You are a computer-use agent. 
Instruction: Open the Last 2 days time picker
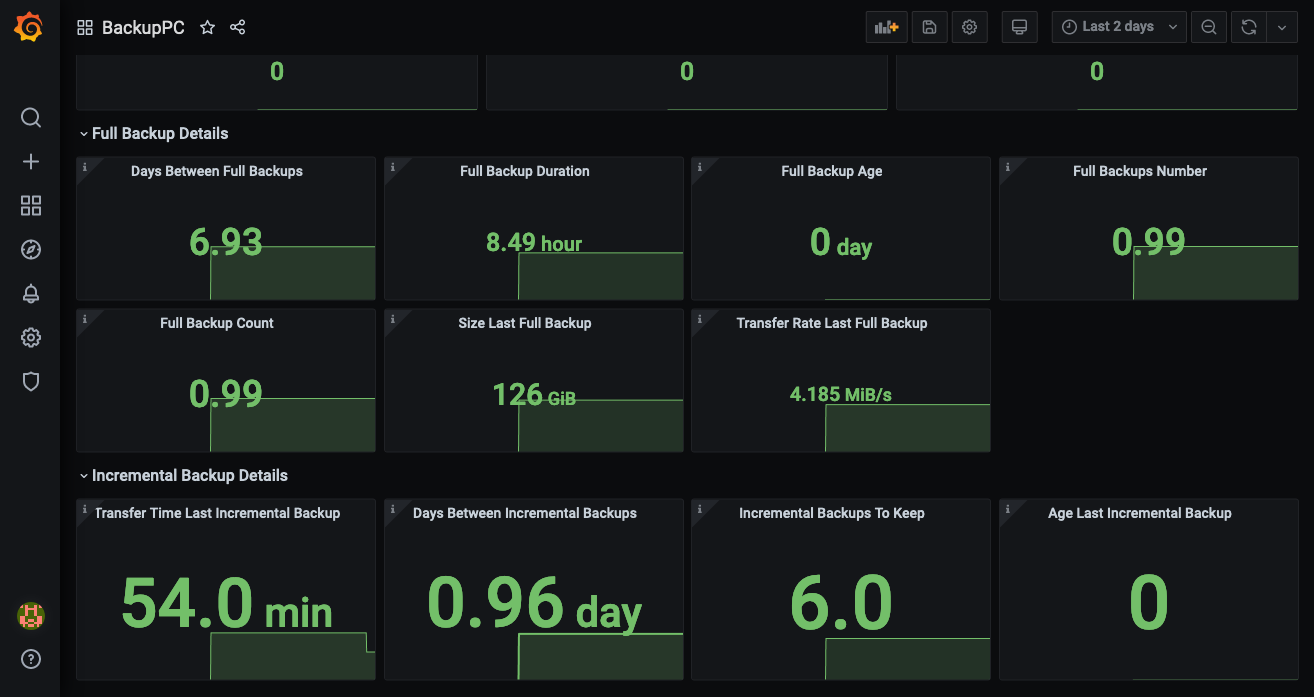(x=1118, y=27)
